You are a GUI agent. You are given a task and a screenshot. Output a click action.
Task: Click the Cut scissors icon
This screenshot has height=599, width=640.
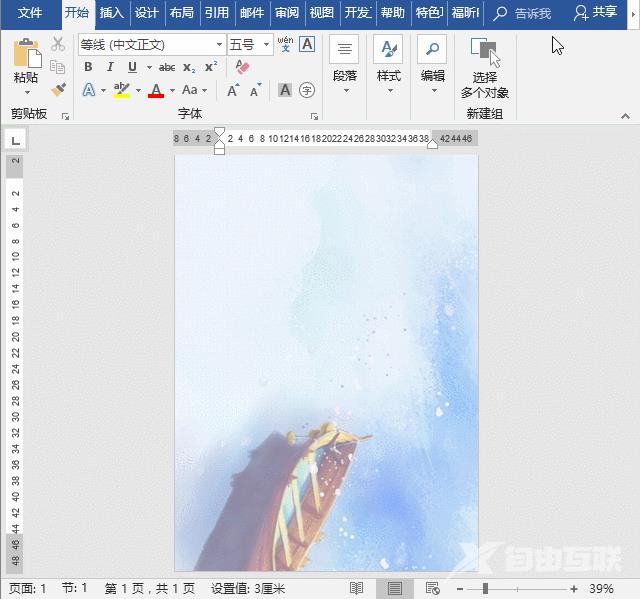coord(58,44)
